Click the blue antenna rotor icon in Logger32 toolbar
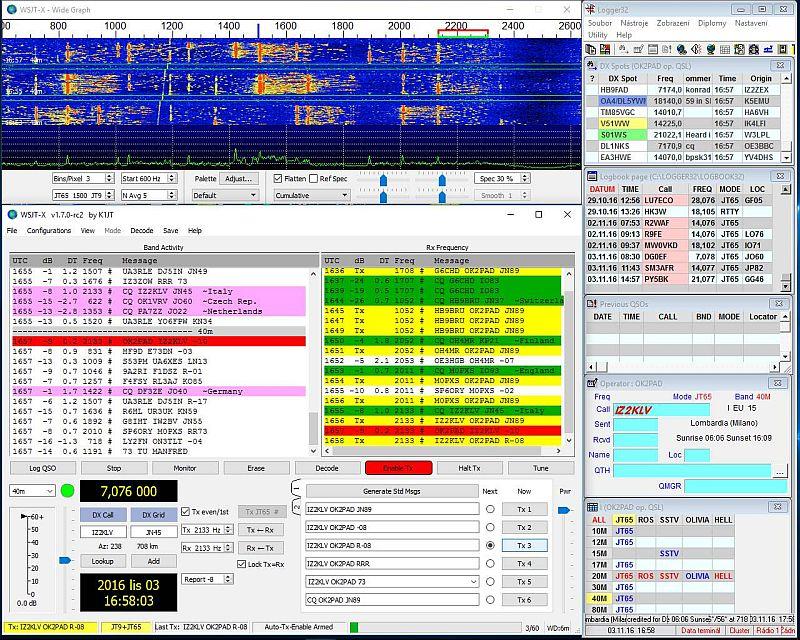 tap(768, 50)
